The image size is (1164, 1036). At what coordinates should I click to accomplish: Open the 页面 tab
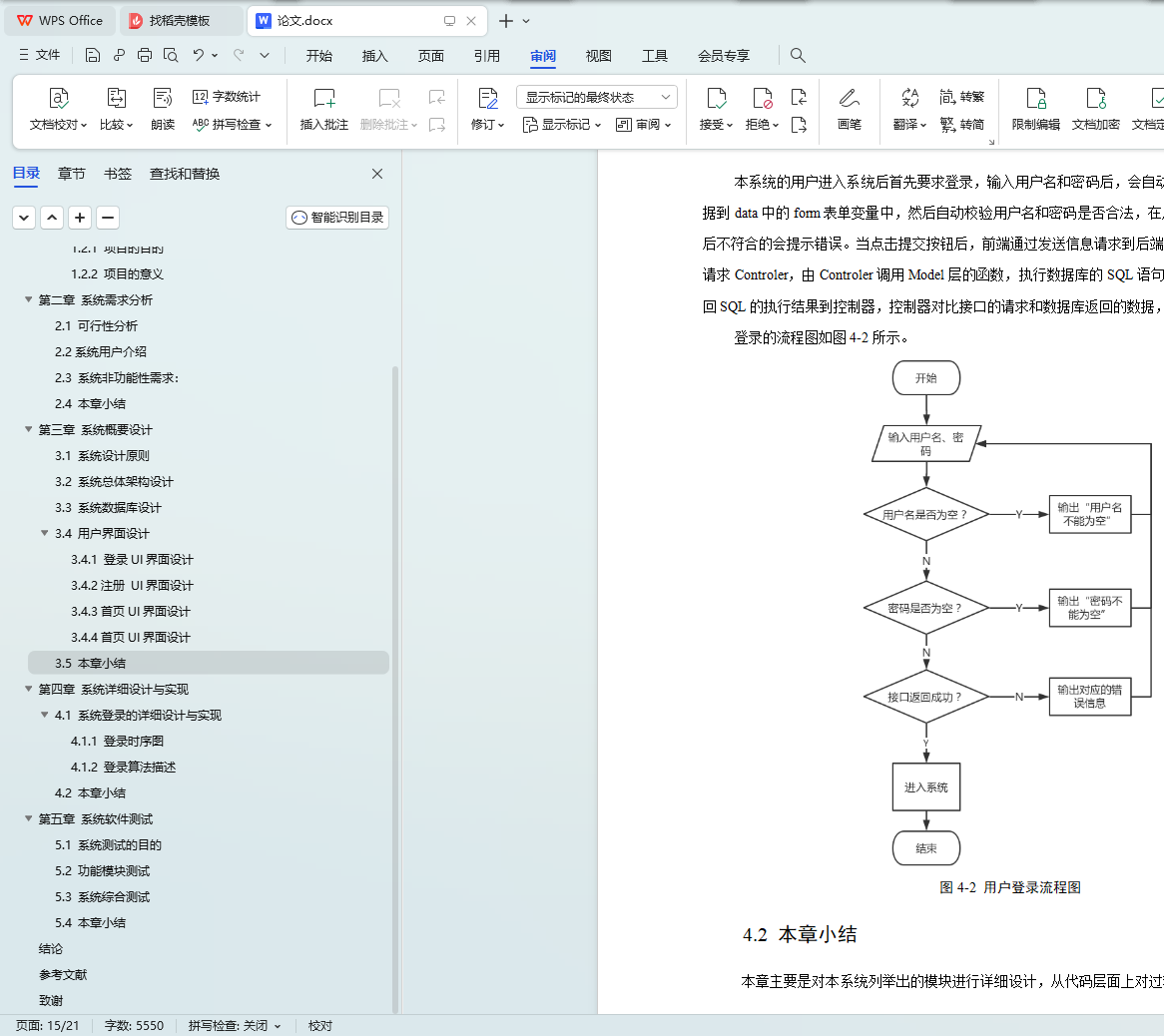pos(430,56)
